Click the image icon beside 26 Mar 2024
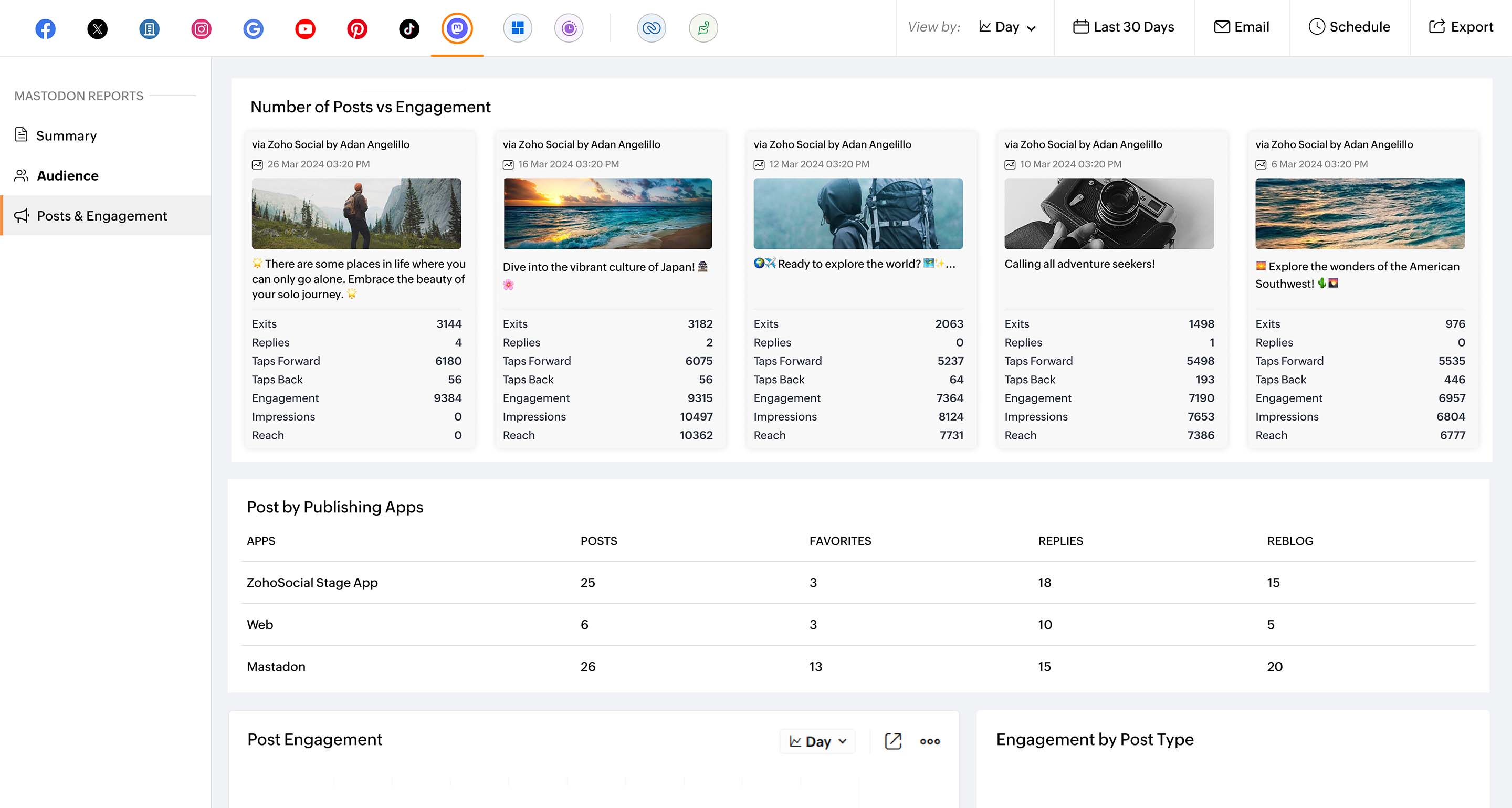The height and width of the screenshot is (808, 1512). coord(257,164)
